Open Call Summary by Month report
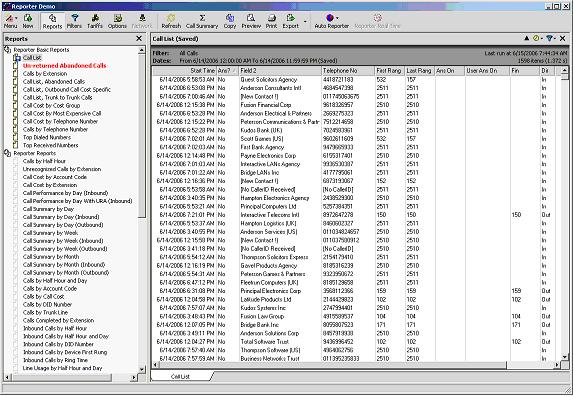This screenshot has width=573, height=397. pyautogui.click(x=51, y=257)
